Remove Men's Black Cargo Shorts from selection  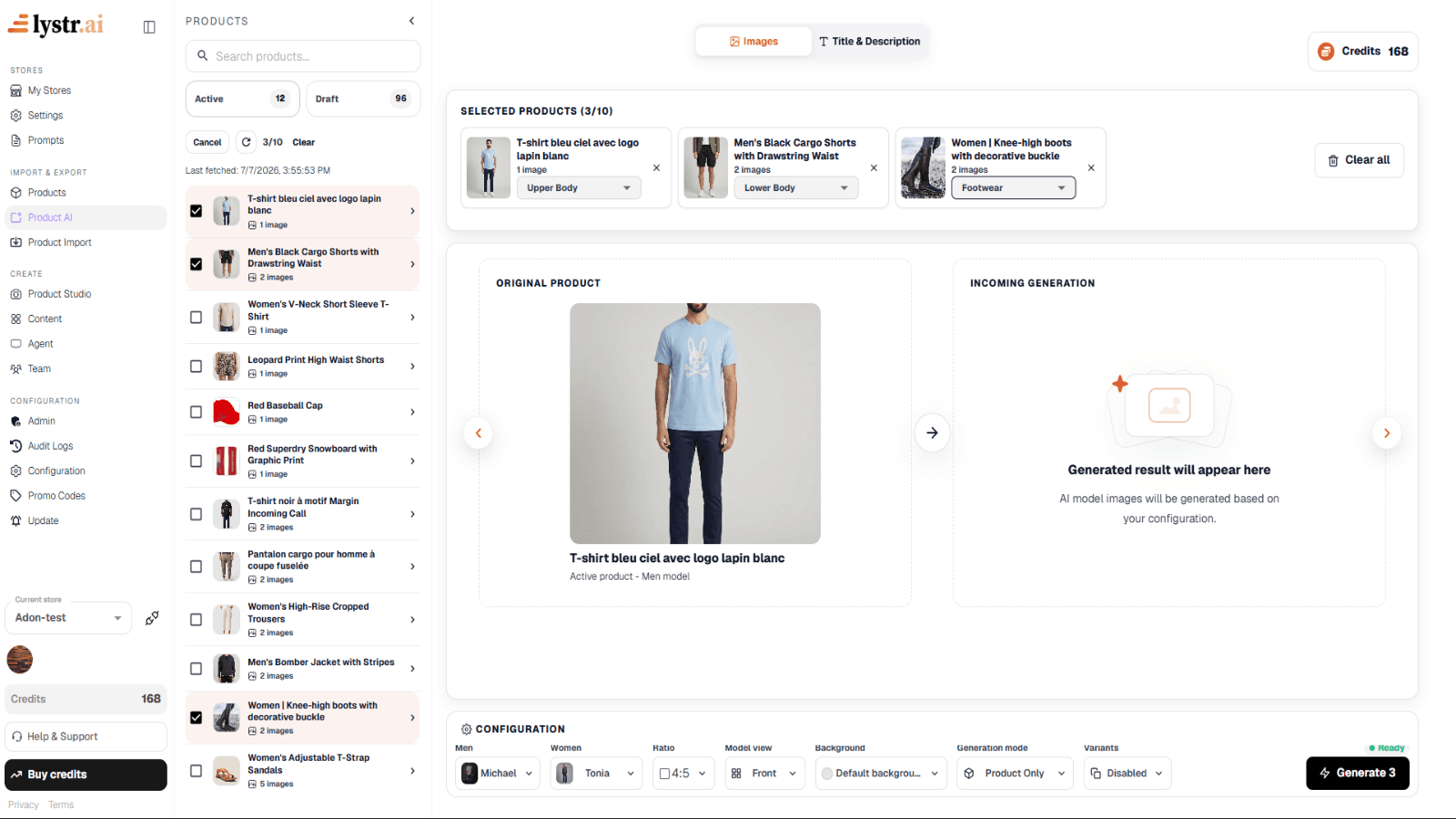tap(874, 168)
